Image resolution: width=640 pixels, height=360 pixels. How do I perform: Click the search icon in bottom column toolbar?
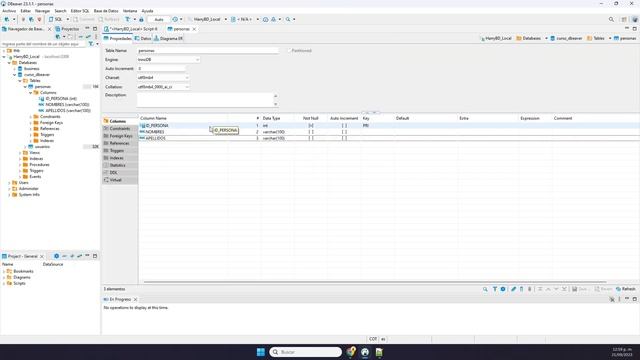click(x=485, y=289)
